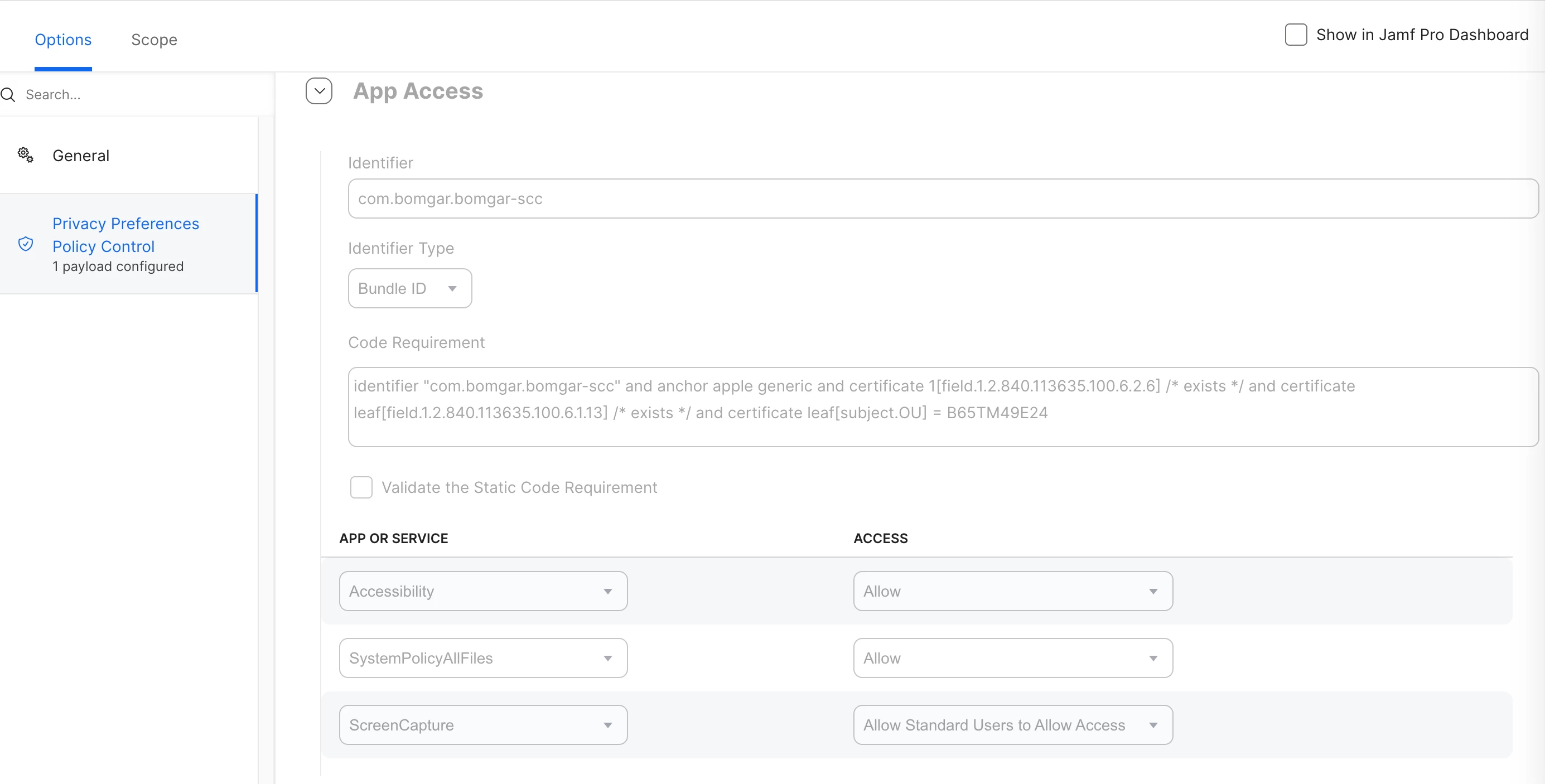Click the General gears icon

pos(25,155)
